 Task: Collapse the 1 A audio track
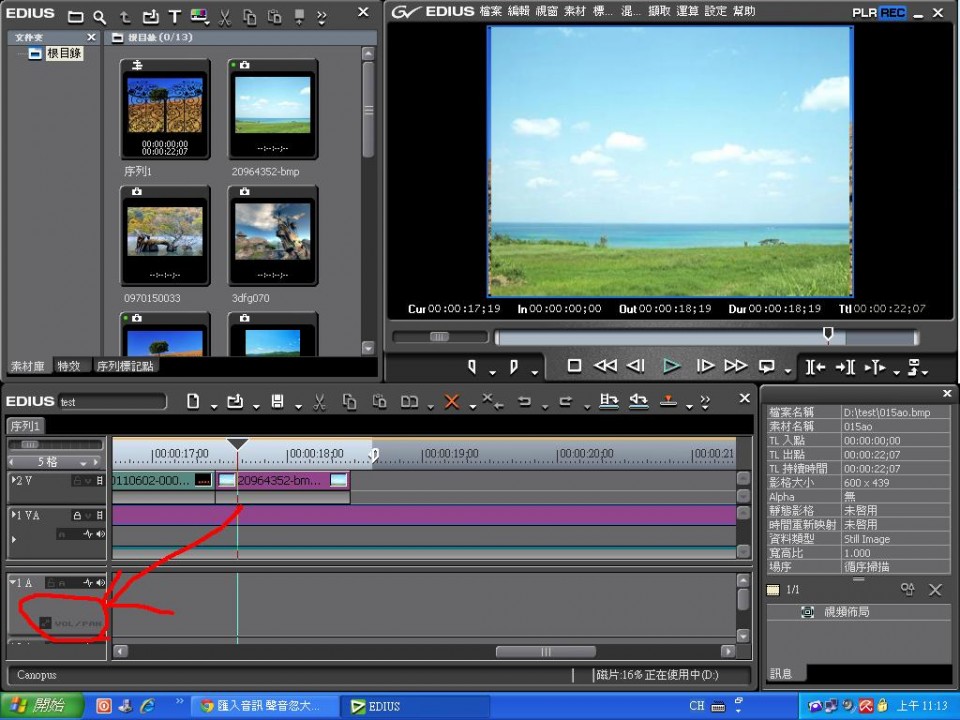pos(13,582)
